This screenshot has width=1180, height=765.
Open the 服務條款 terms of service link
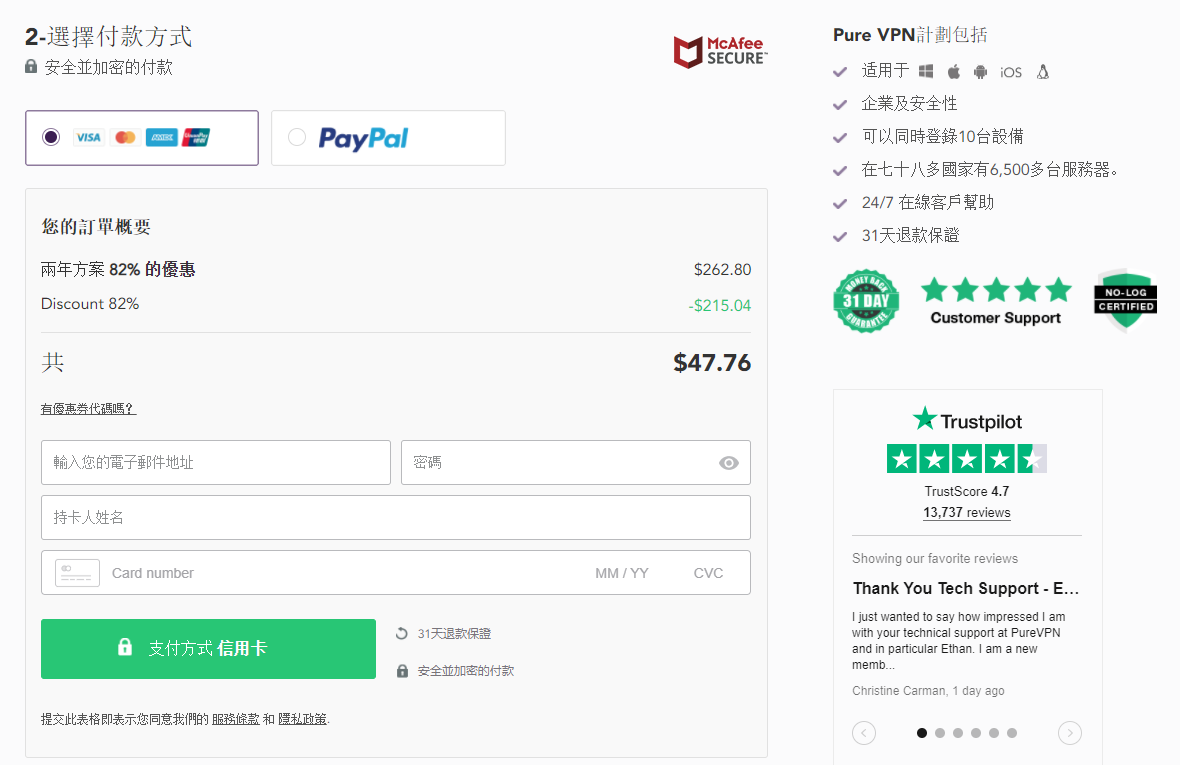(x=236, y=719)
